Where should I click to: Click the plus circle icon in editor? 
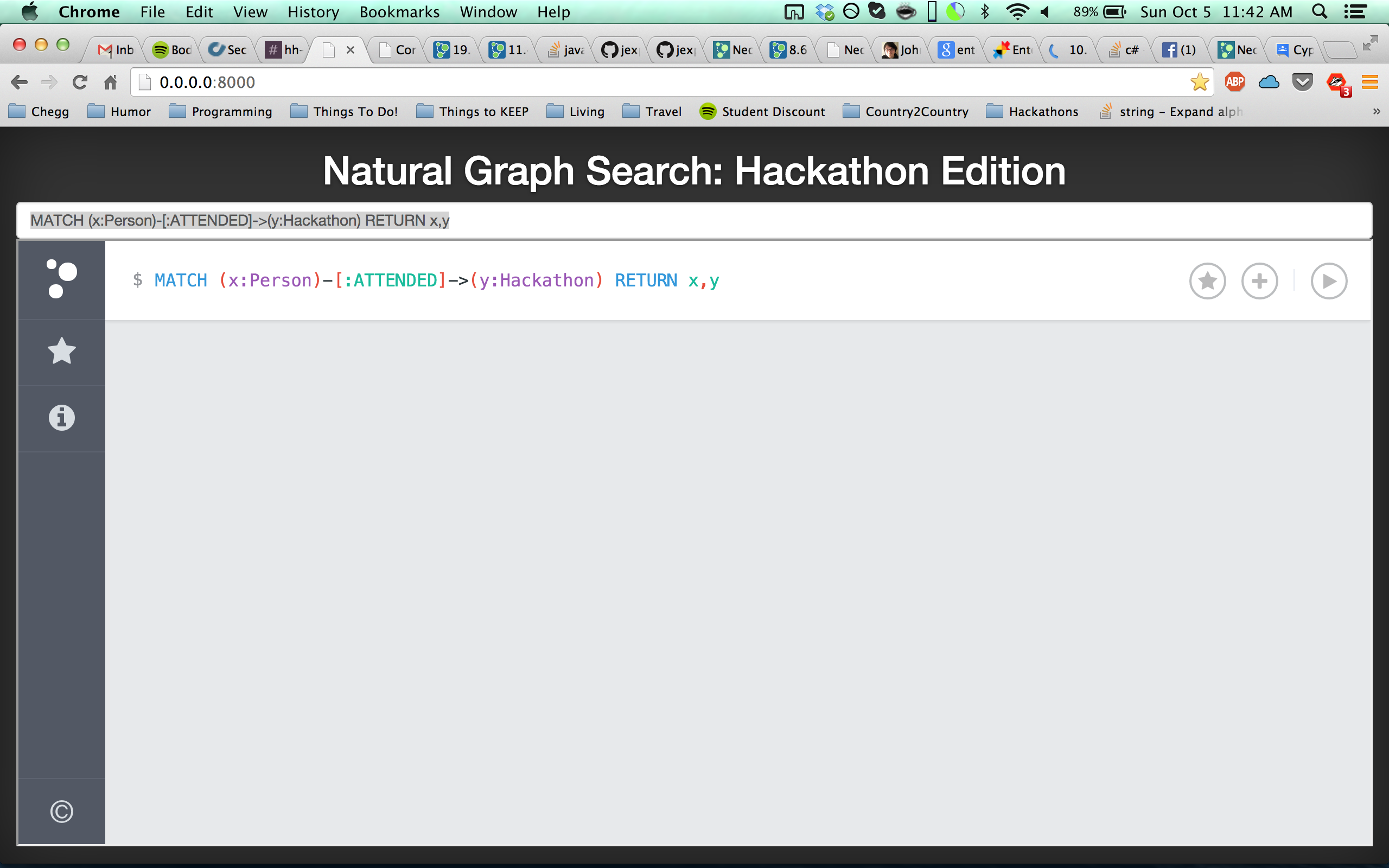point(1259,280)
